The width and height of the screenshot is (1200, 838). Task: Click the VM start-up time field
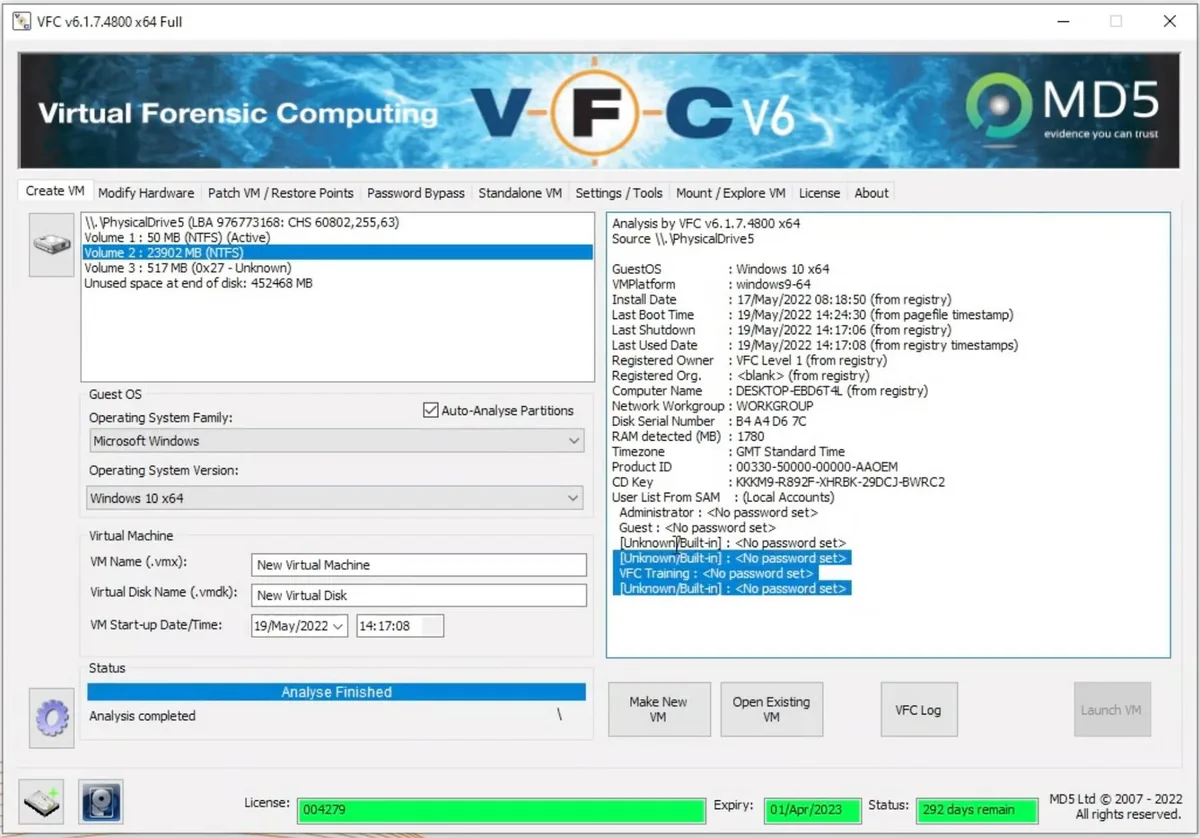pyautogui.click(x=400, y=626)
